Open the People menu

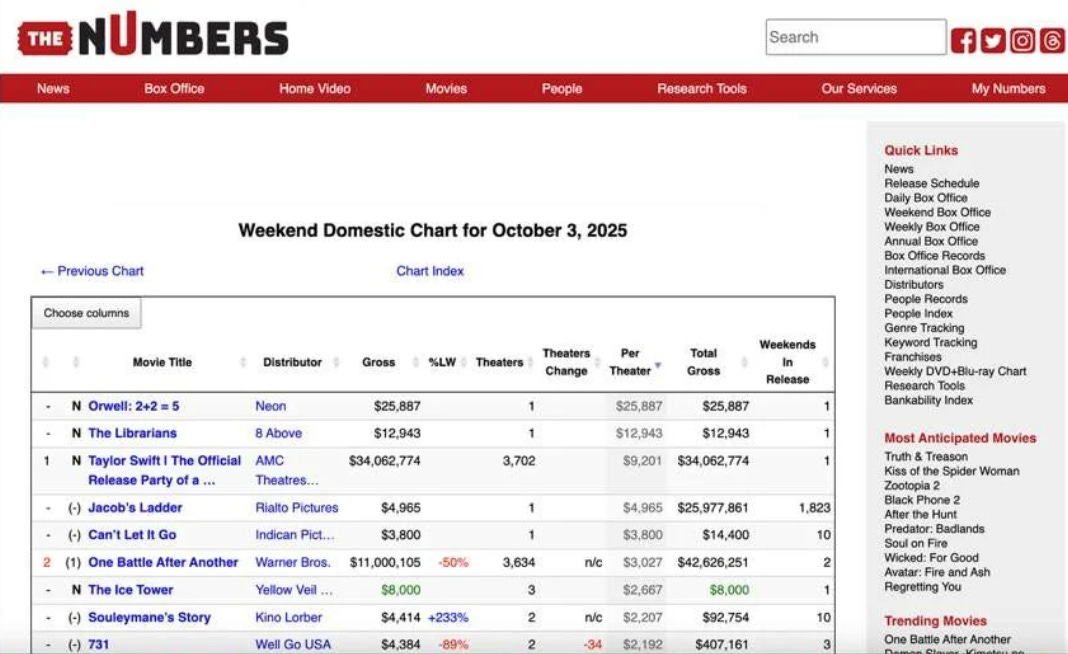click(x=562, y=89)
